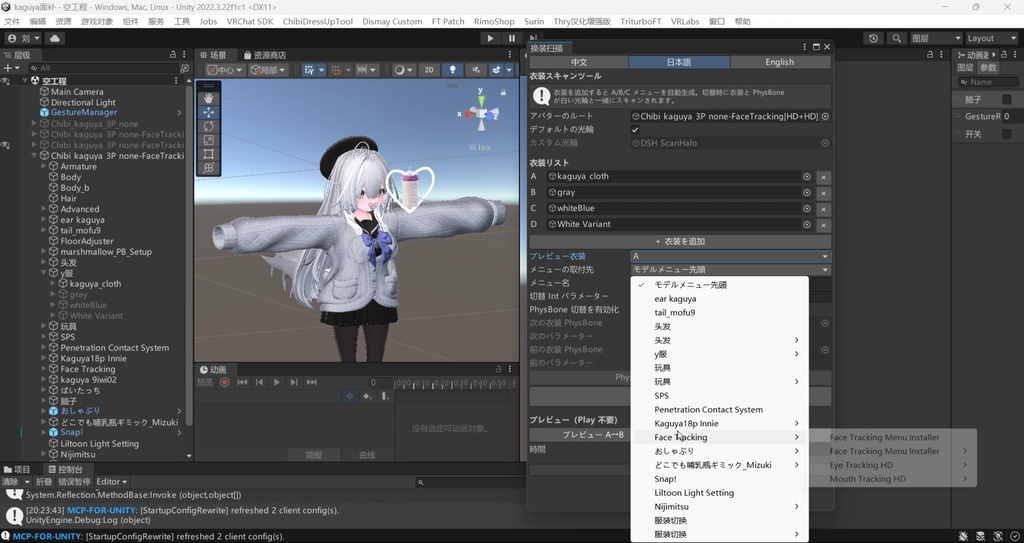Viewport: 1024px width, 543px height.
Task: Toggle the デフォルトの光輪 checkbox
Action: coord(635,129)
